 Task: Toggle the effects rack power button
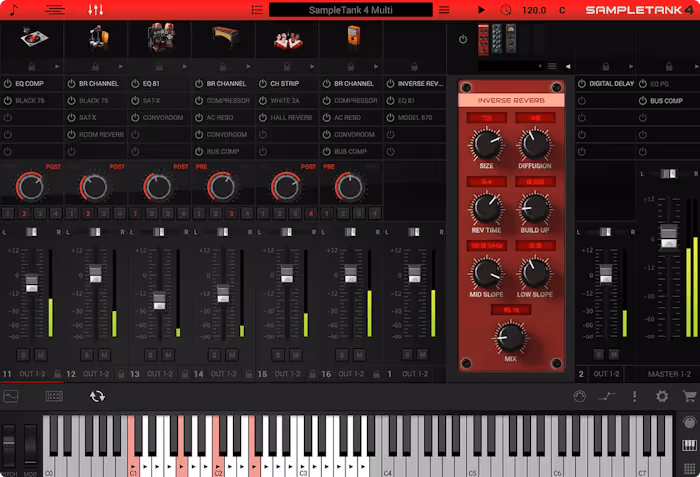(x=463, y=39)
